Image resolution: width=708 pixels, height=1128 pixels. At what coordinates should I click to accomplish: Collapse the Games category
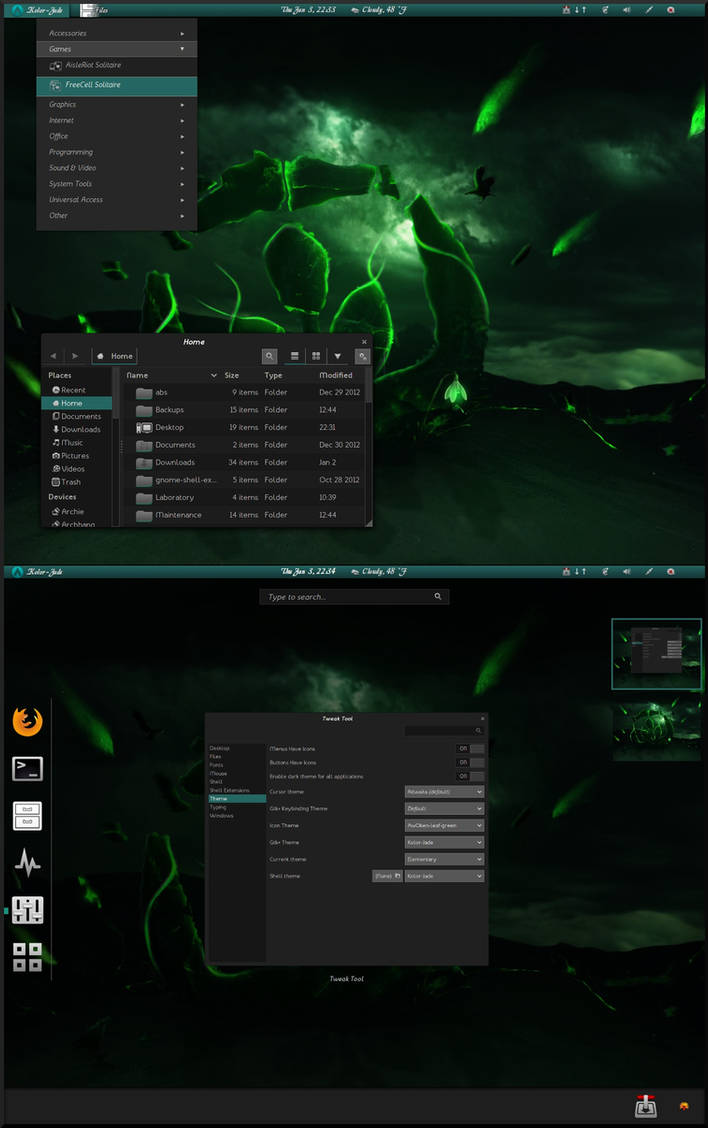pyautogui.click(x=117, y=49)
